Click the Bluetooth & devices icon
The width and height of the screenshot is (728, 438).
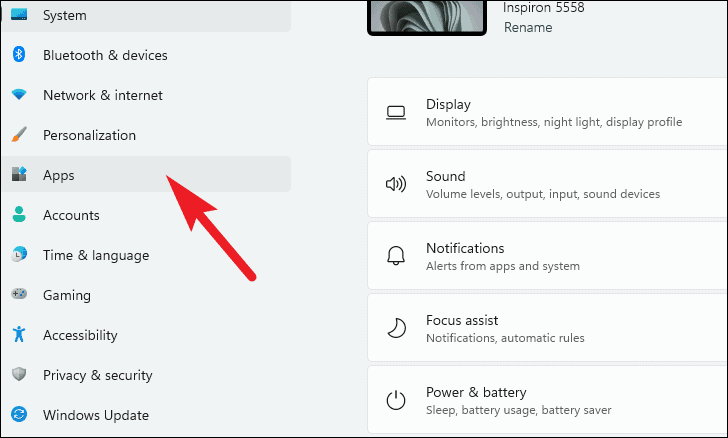(x=19, y=55)
